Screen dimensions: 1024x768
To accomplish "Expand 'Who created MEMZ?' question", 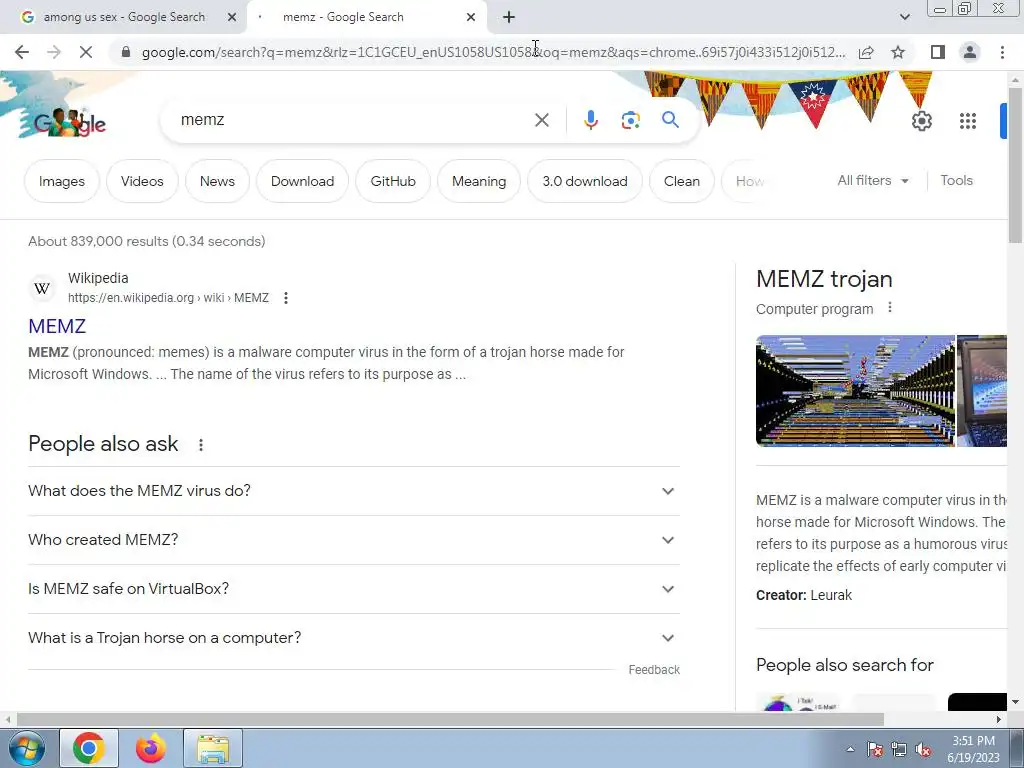I will point(353,540).
